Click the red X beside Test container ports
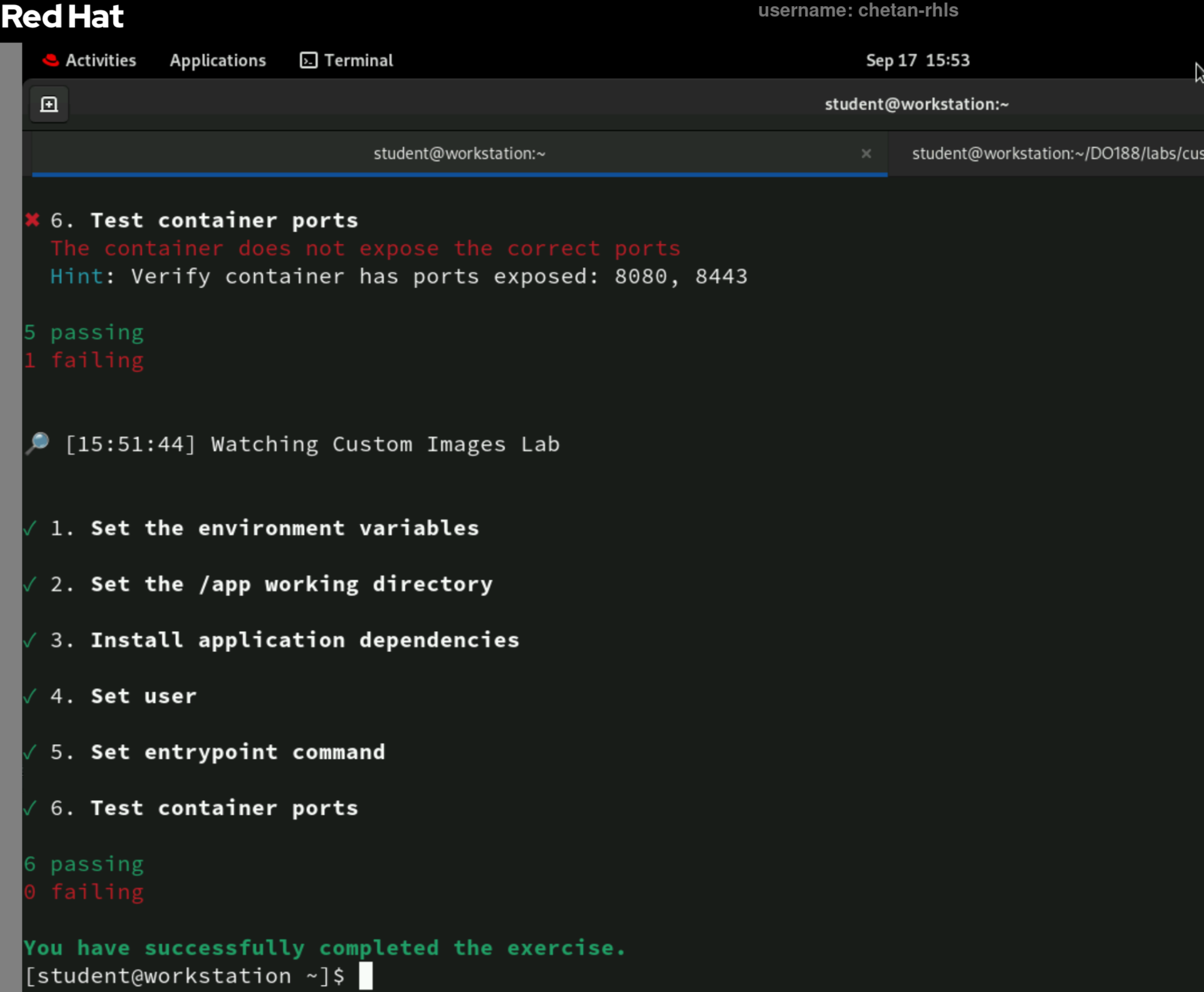 pyautogui.click(x=32, y=220)
